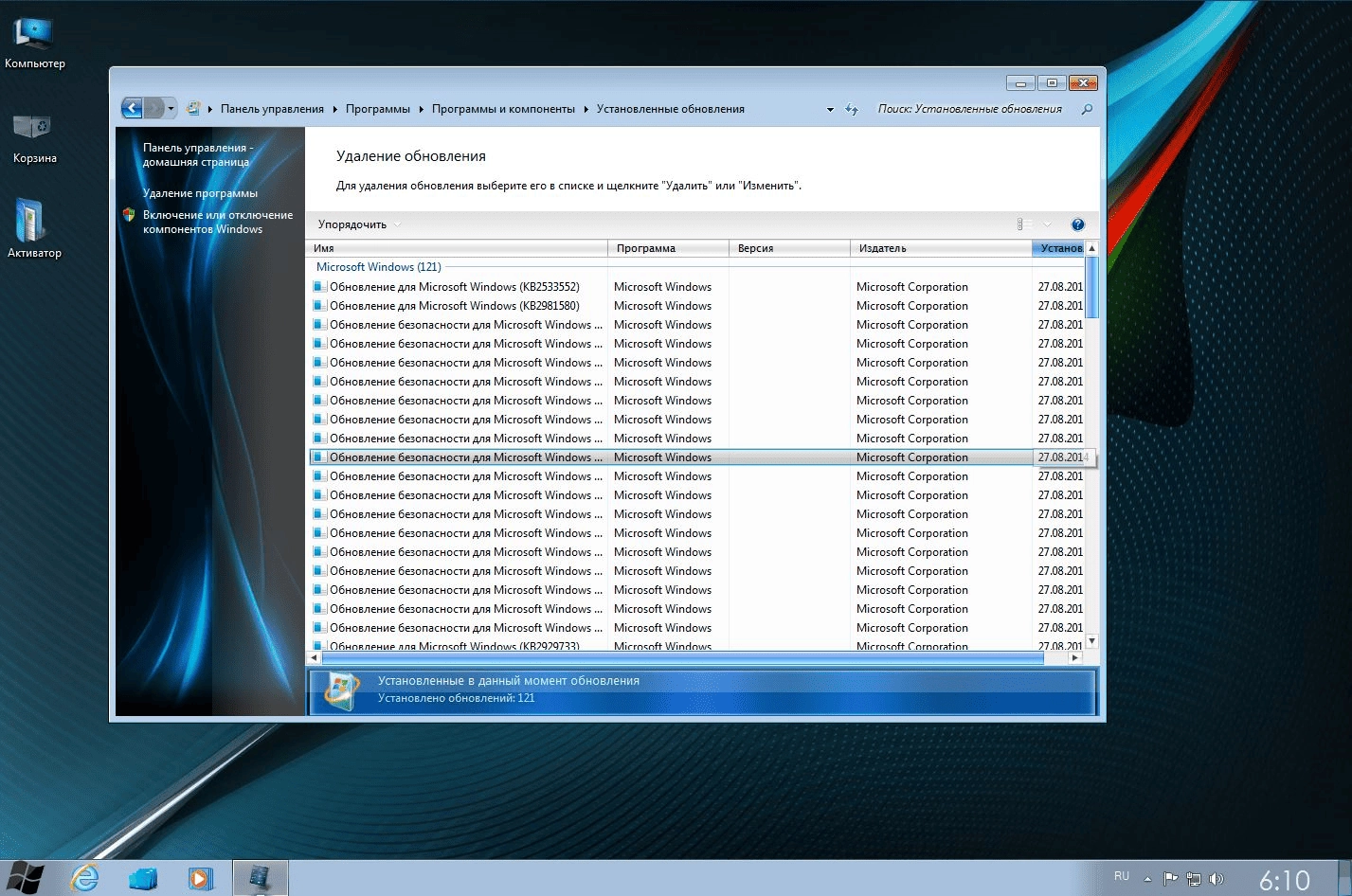Expand arrow after Программы breadcrumb
The image size is (1352, 896).
pos(421,109)
